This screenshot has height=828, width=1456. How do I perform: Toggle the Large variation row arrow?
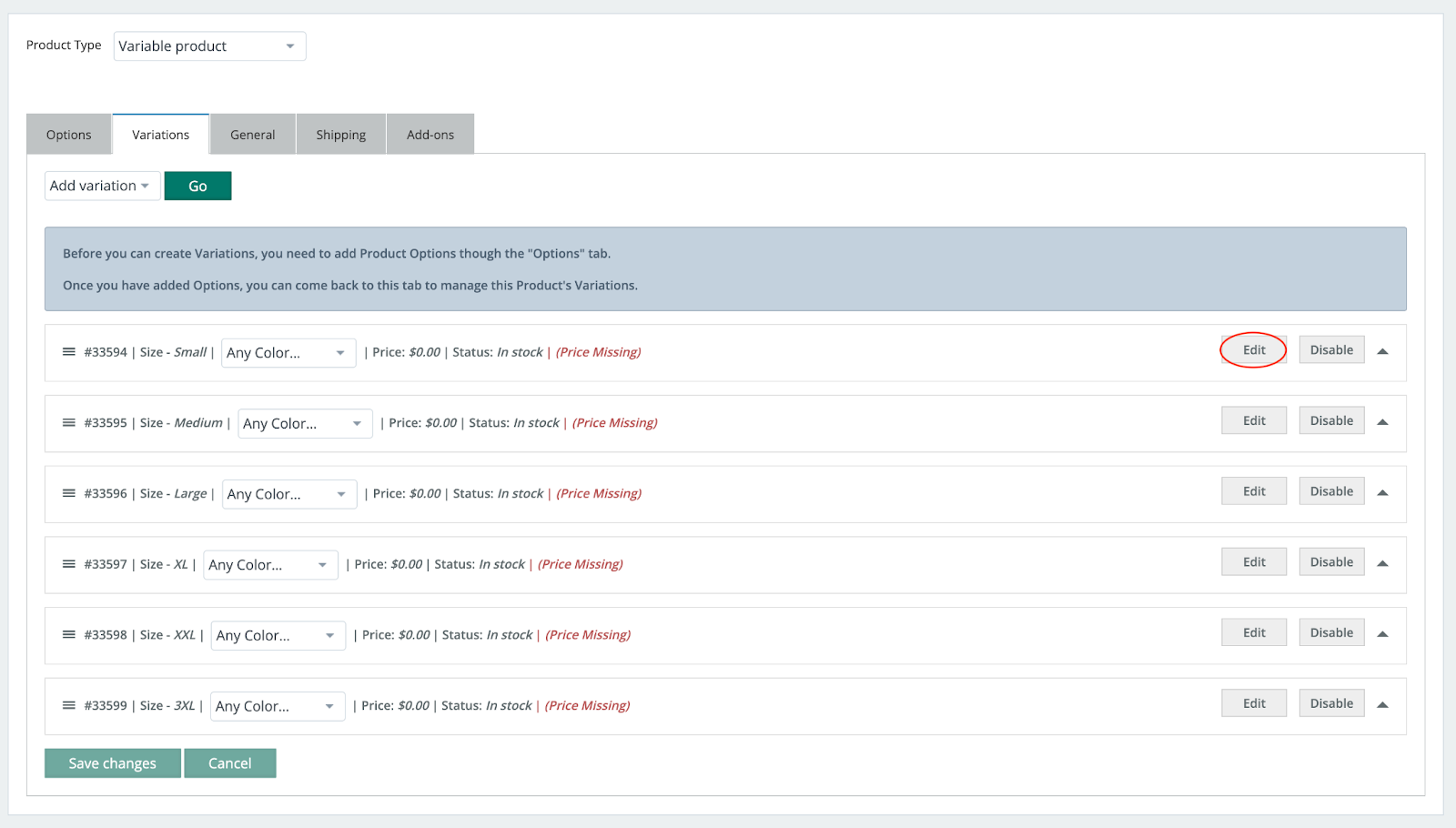point(1382,492)
